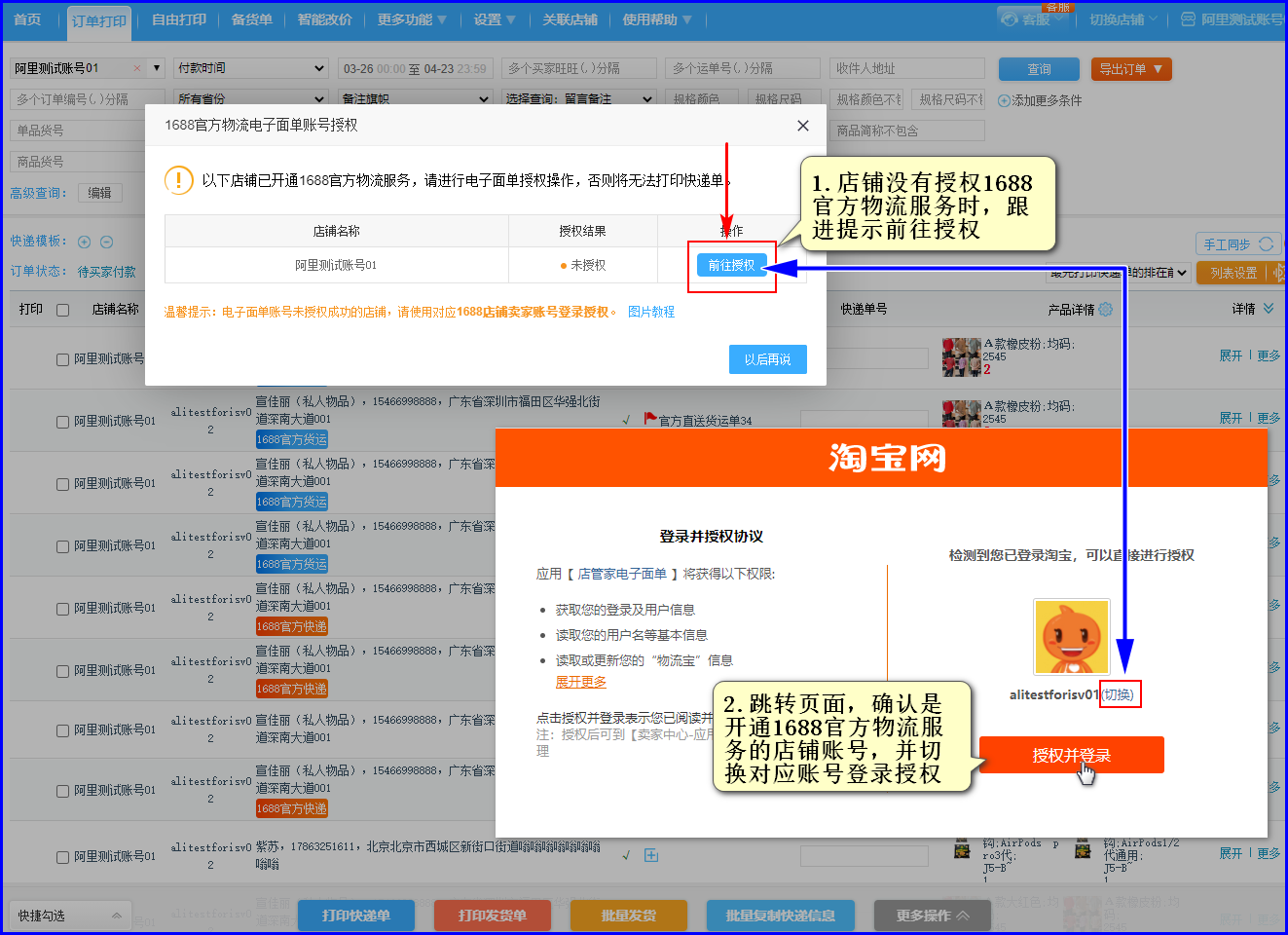The image size is (1288, 935).
Task: Click the 编辑 advanced query button
Action: click(x=99, y=193)
